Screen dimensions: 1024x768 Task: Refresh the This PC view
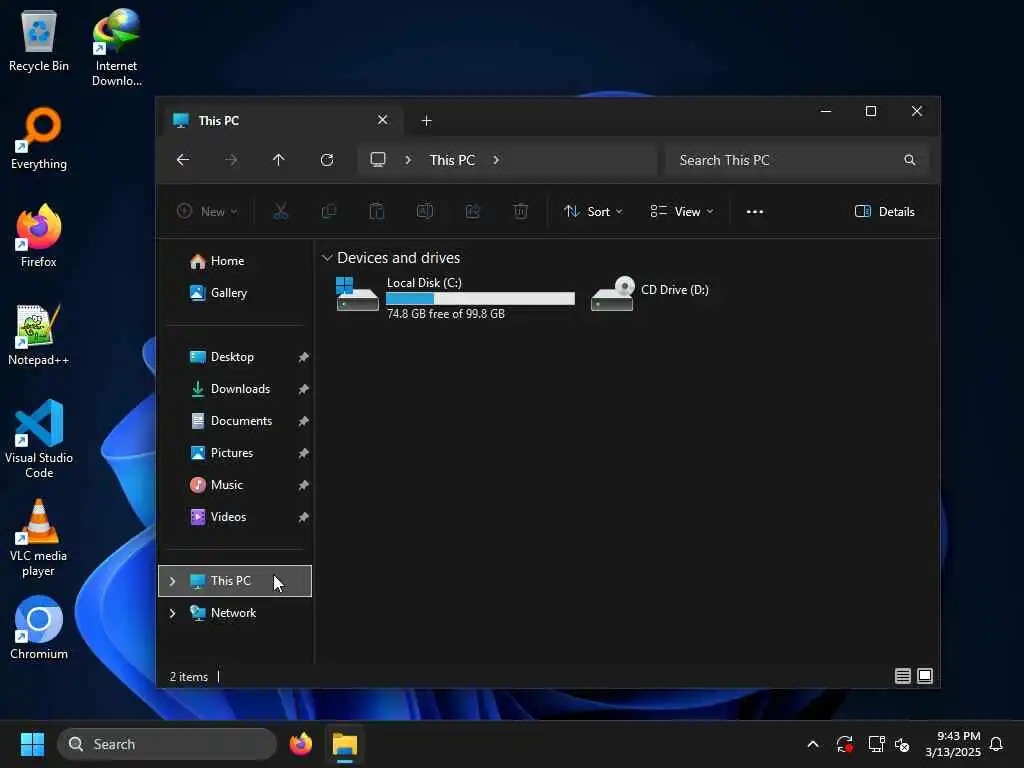327,160
